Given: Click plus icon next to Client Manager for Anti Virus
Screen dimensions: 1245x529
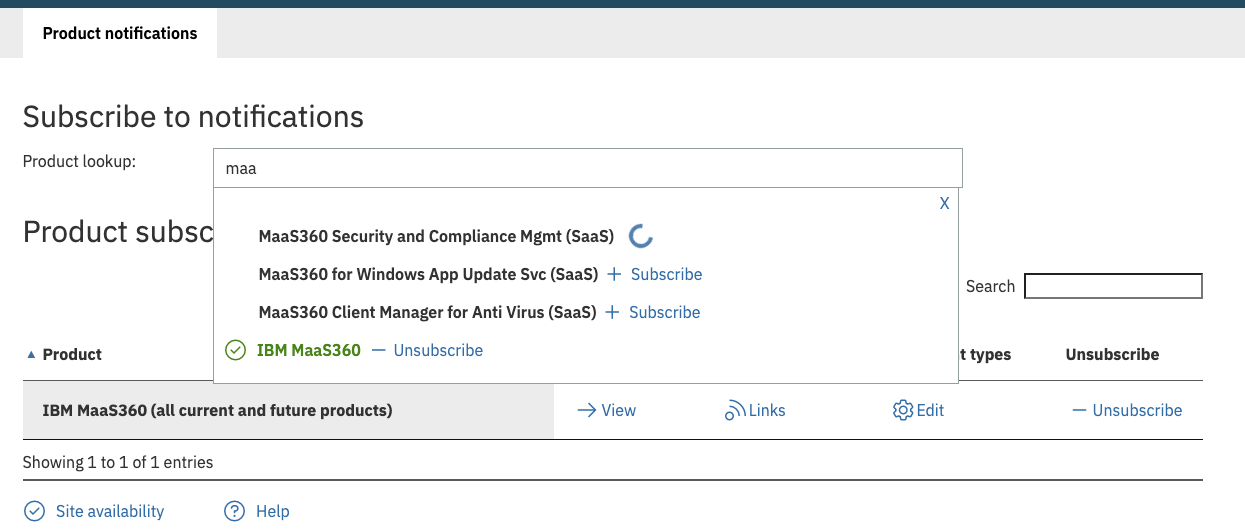Looking at the screenshot, I should (613, 312).
